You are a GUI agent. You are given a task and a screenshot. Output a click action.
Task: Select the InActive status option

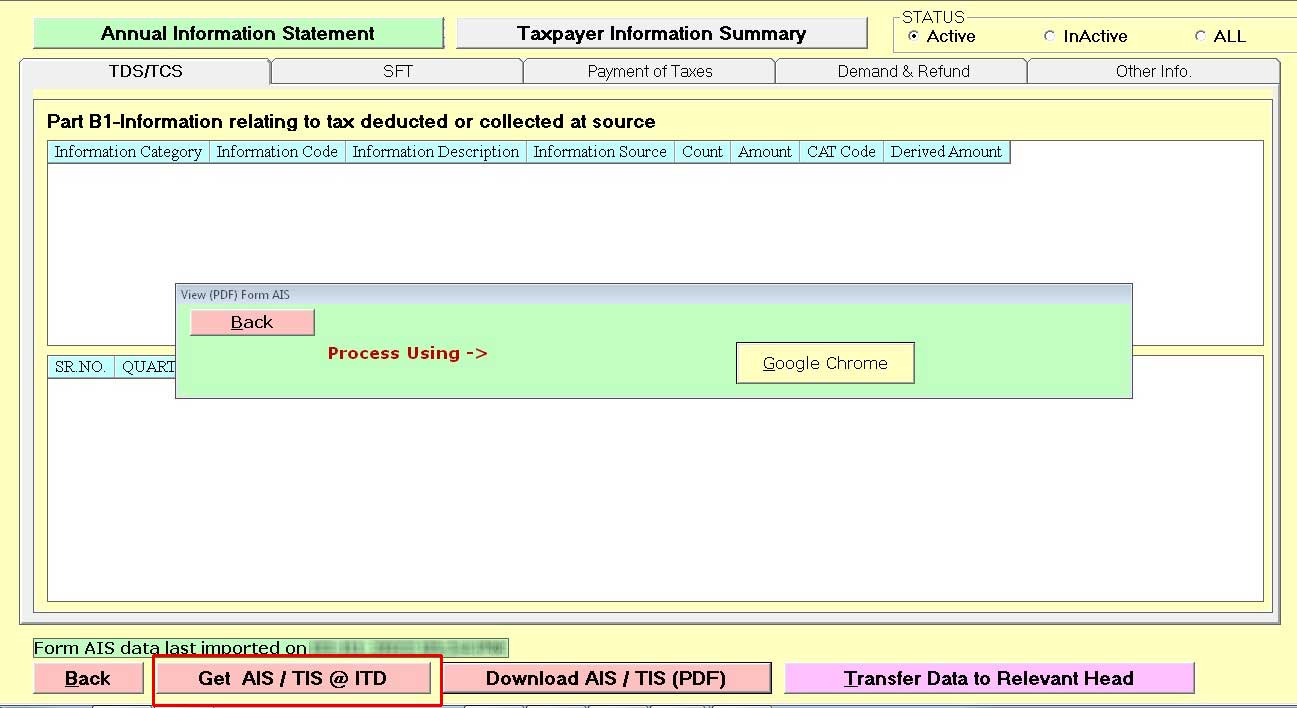click(x=1049, y=36)
